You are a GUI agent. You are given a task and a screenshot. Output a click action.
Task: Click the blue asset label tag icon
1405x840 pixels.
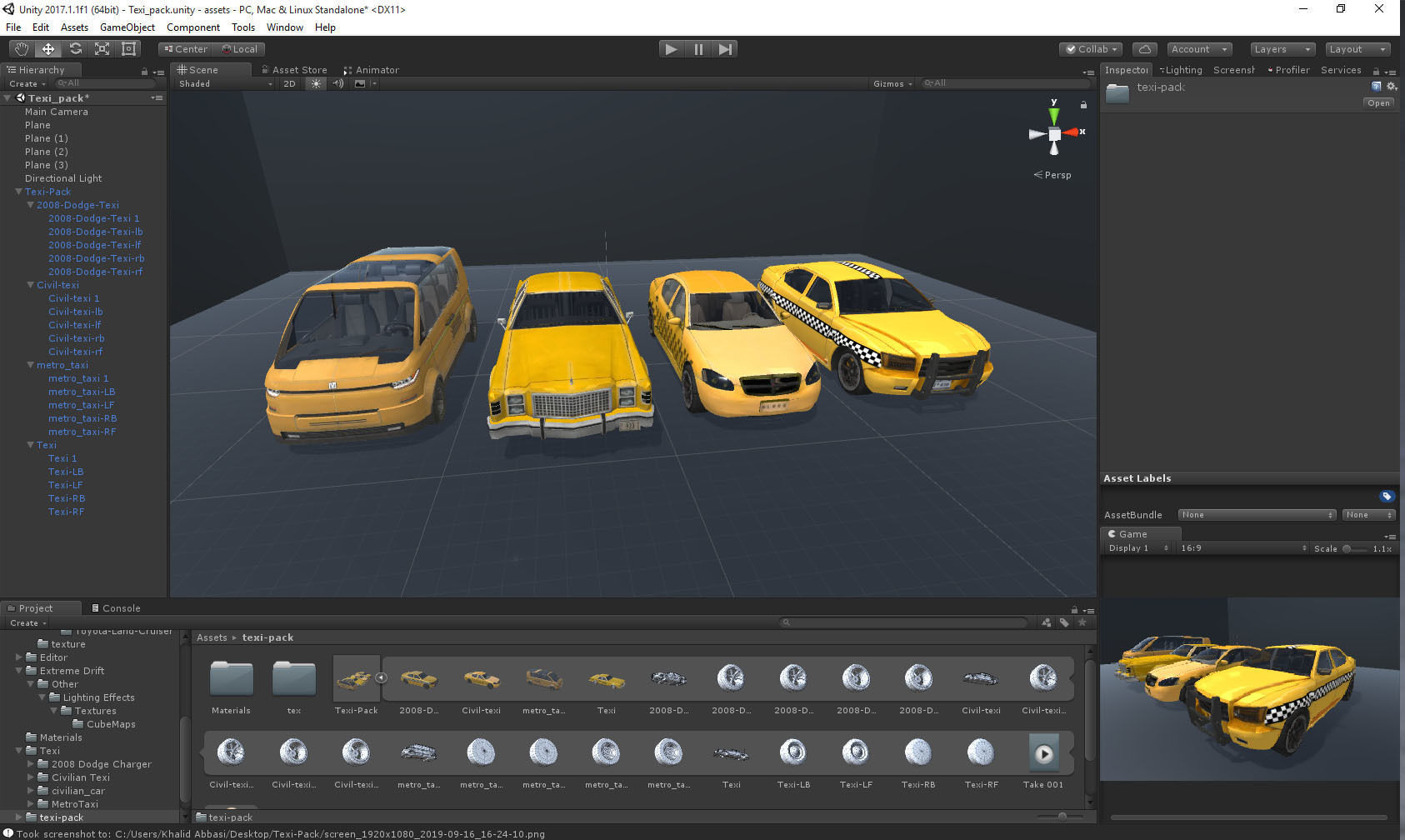1387,497
